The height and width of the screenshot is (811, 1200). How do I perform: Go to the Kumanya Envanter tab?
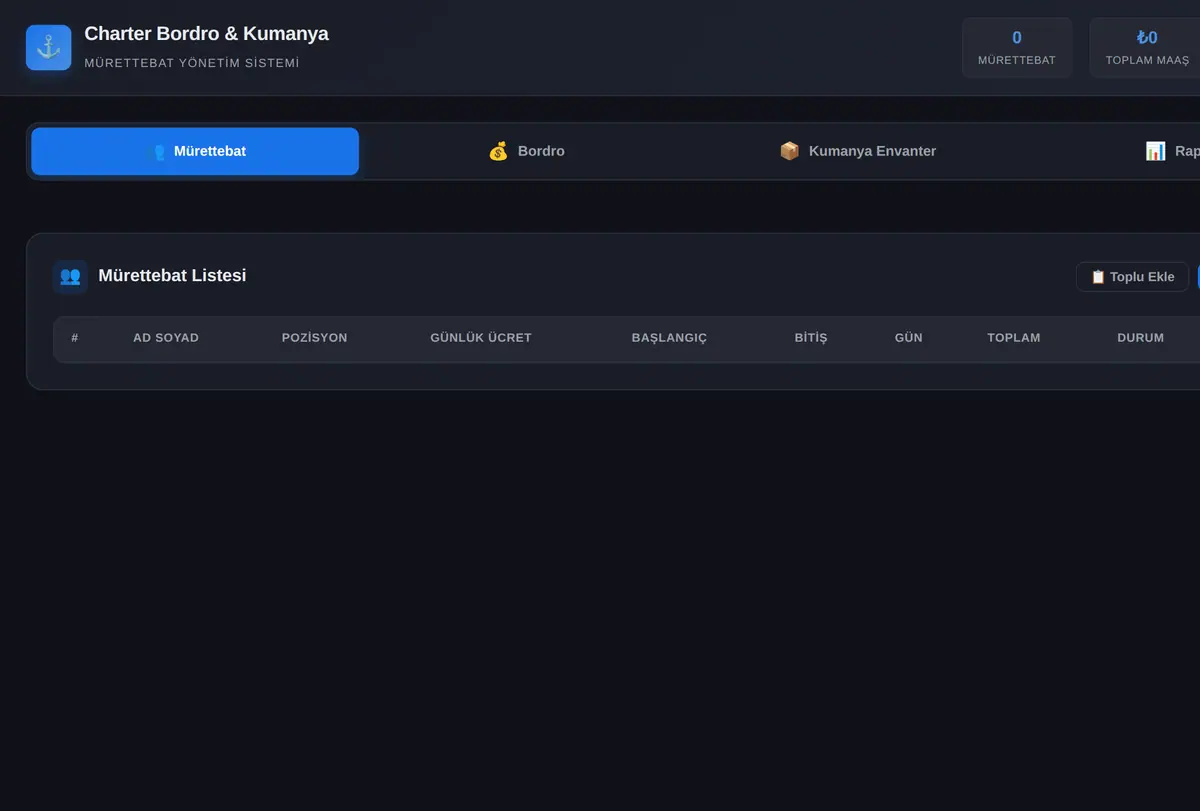pos(857,151)
